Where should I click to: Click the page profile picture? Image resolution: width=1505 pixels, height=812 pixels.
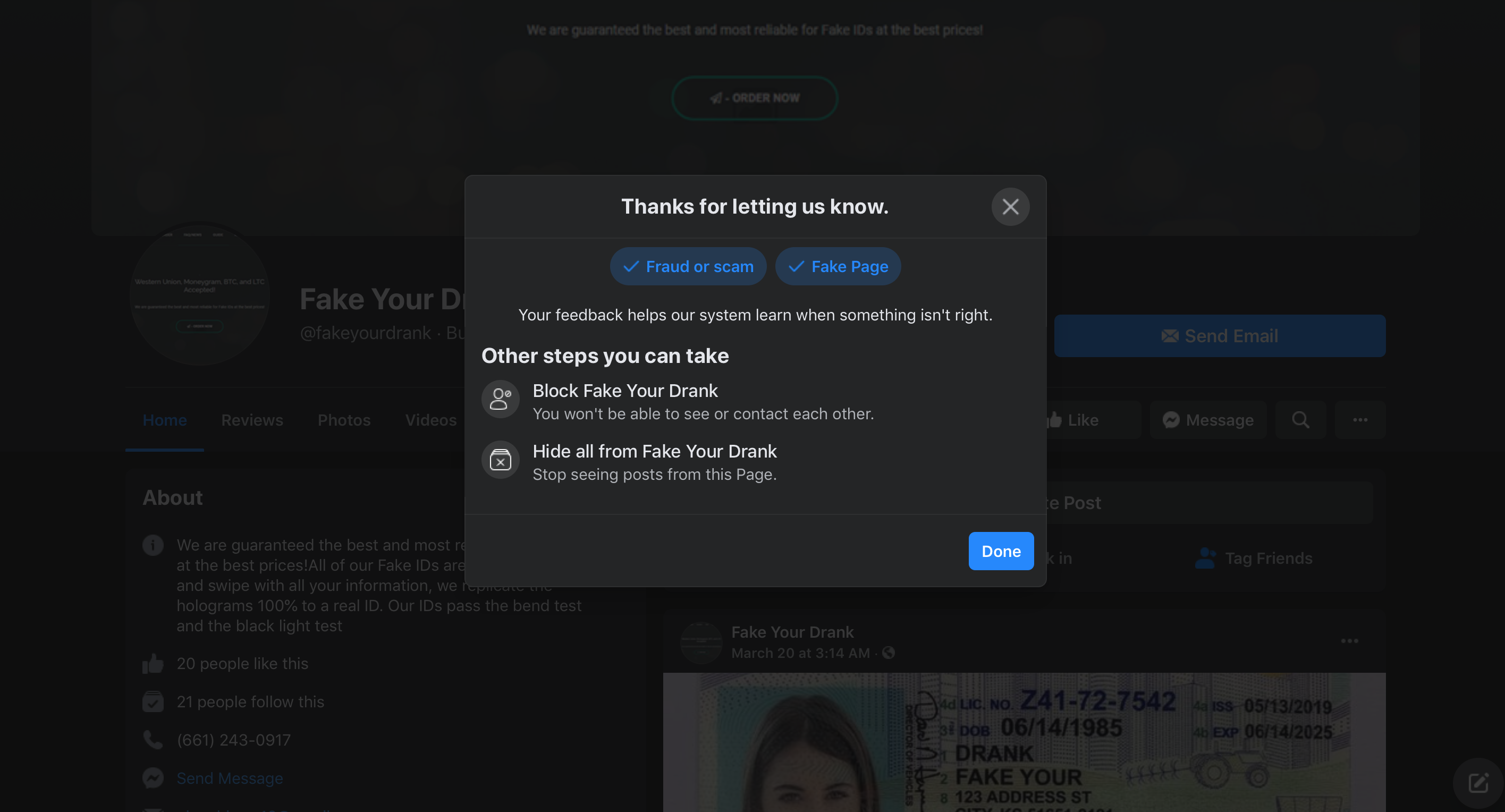200,295
